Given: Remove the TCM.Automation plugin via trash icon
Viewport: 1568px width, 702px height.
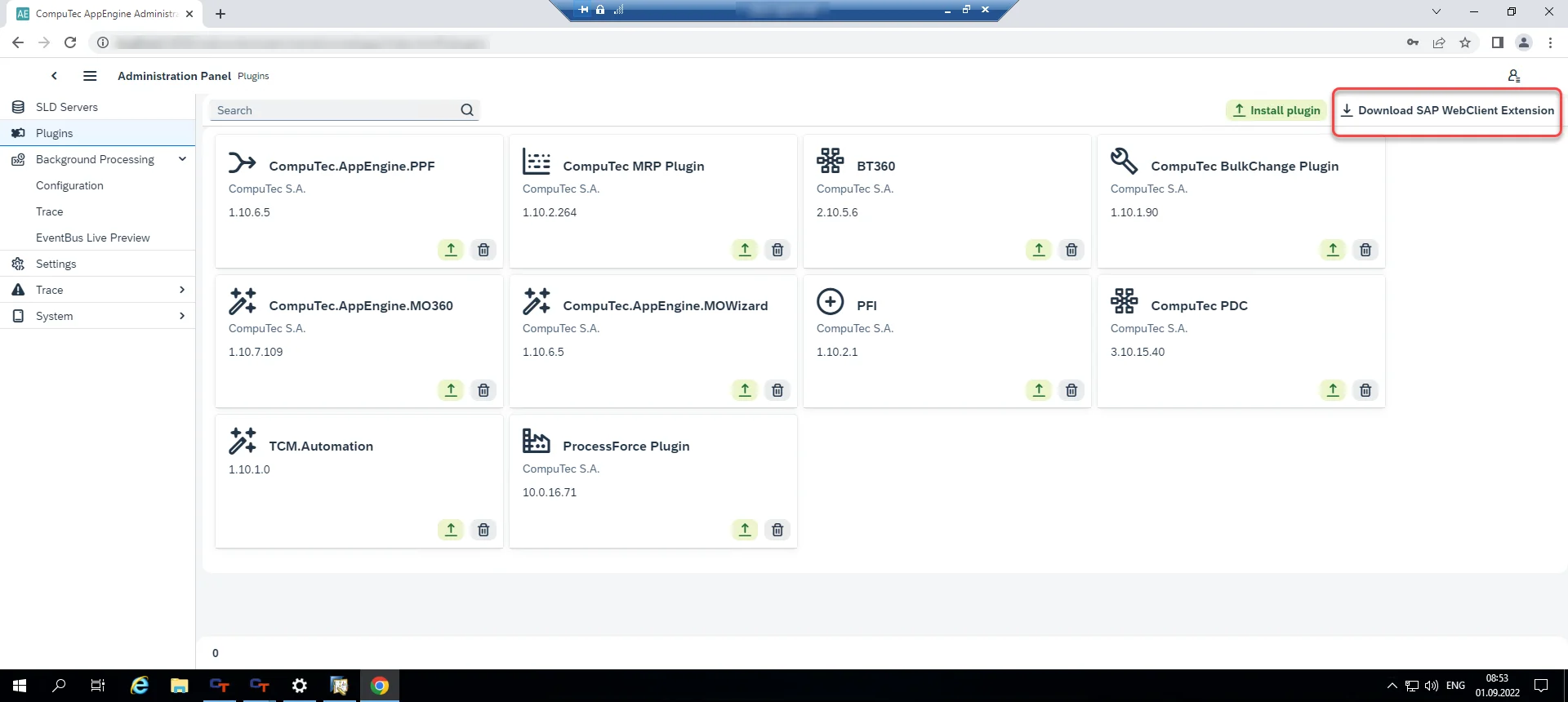Looking at the screenshot, I should pos(483,530).
